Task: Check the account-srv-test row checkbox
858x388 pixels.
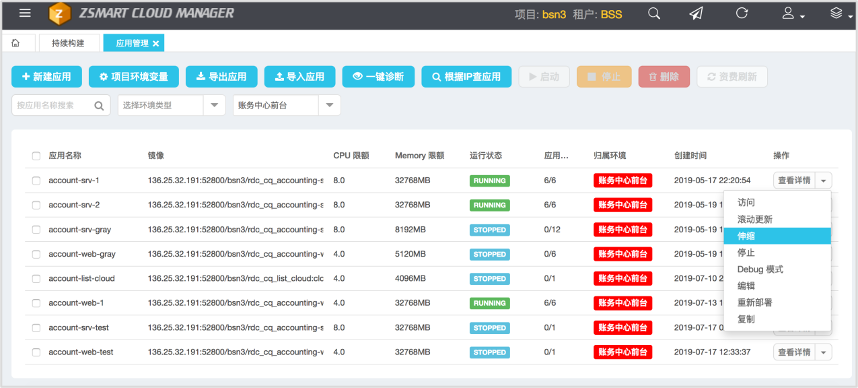Action: tap(36, 328)
